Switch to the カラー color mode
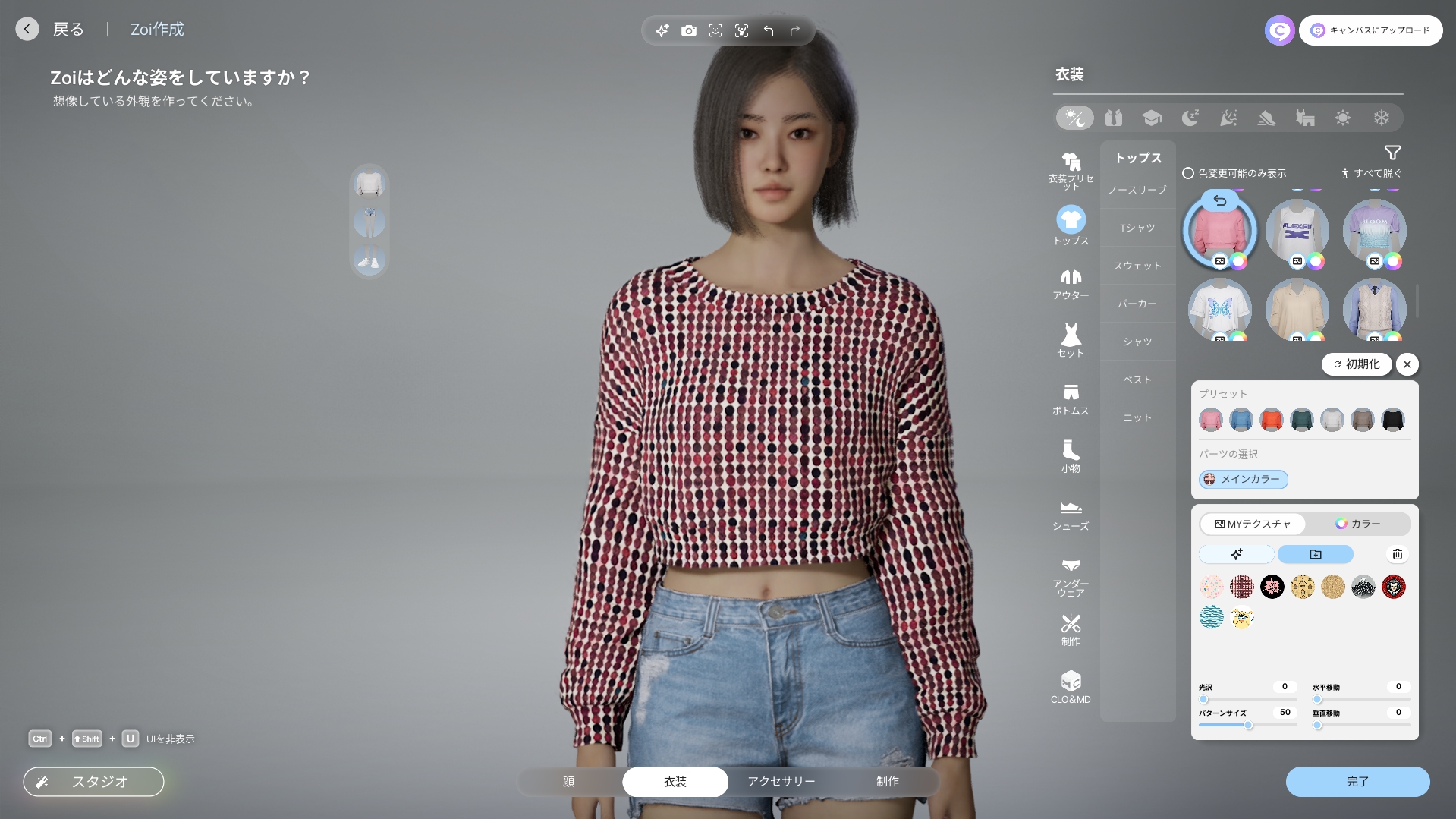Viewport: 1456px width, 819px height. pyautogui.click(x=1358, y=524)
